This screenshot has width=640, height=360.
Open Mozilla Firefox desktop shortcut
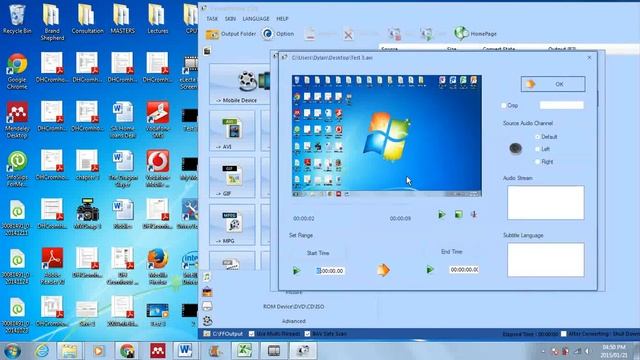tap(158, 267)
